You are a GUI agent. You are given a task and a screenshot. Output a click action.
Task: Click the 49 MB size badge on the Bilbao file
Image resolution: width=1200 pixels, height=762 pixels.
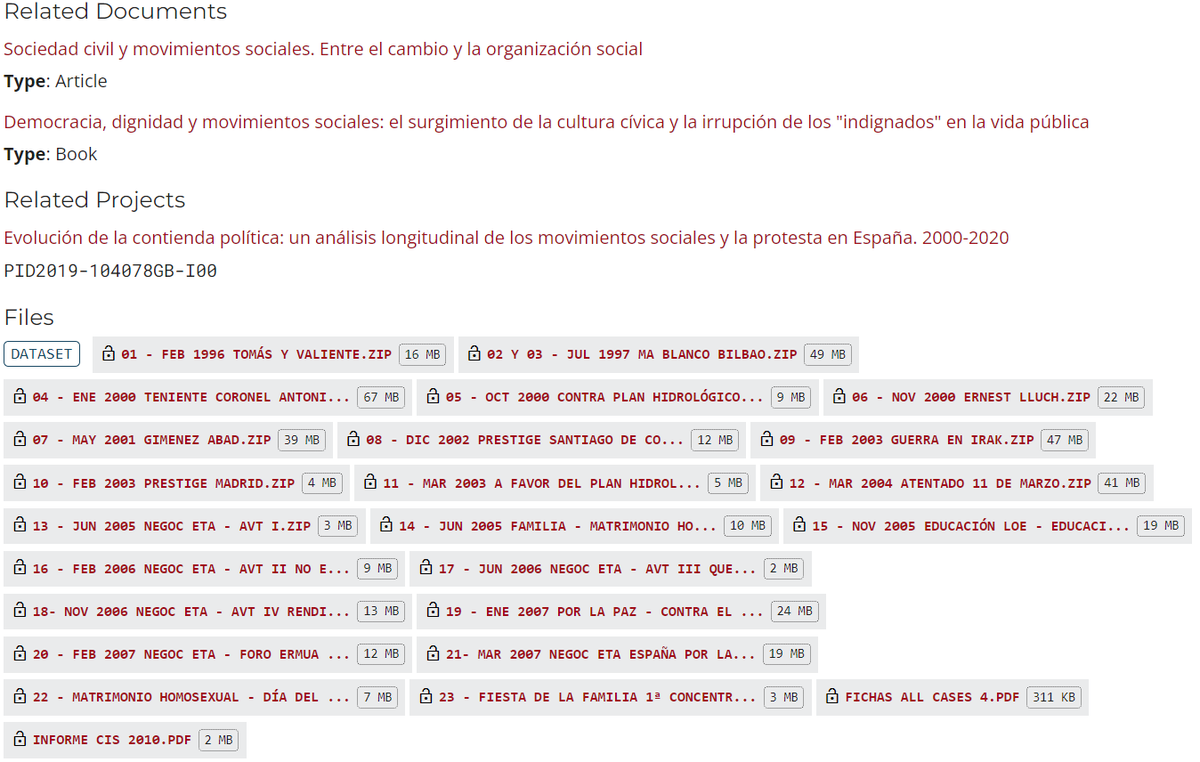[828, 353]
